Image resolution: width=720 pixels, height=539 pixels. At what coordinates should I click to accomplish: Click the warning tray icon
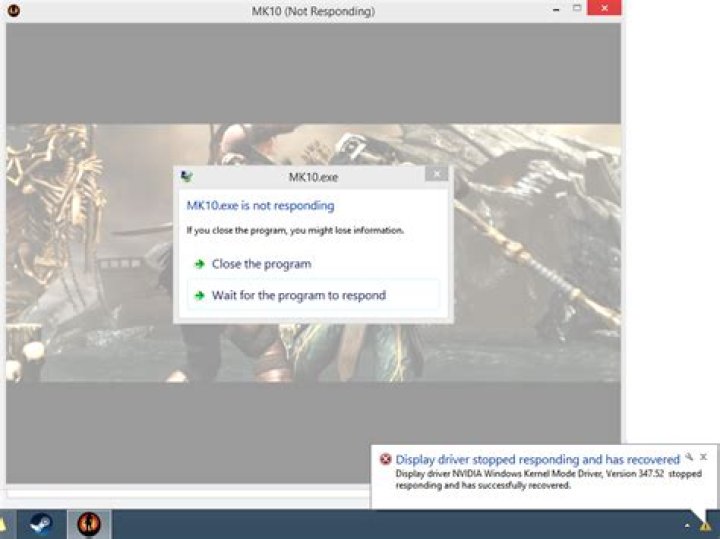point(705,526)
